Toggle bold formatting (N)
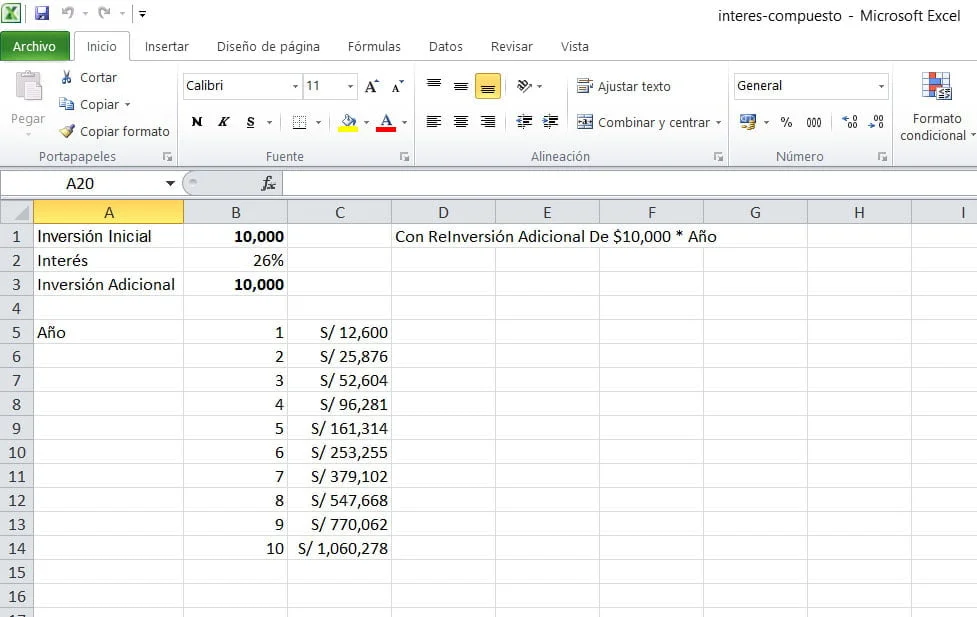977x617 pixels. [x=197, y=122]
